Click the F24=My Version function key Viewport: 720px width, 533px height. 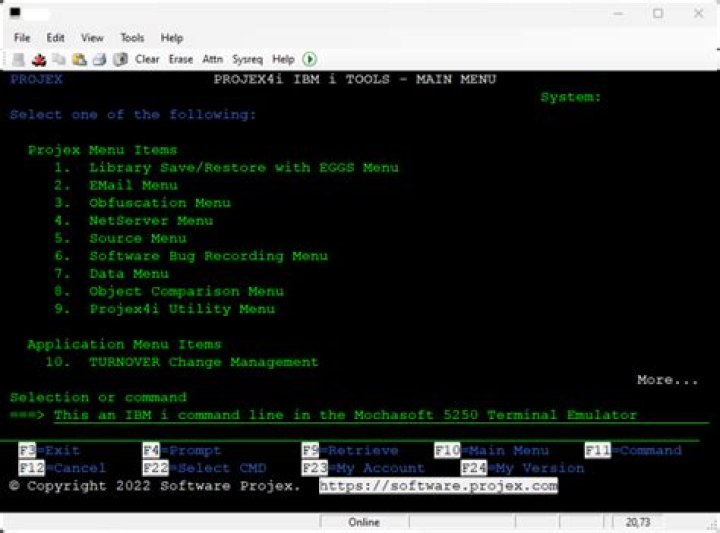click(x=523, y=468)
